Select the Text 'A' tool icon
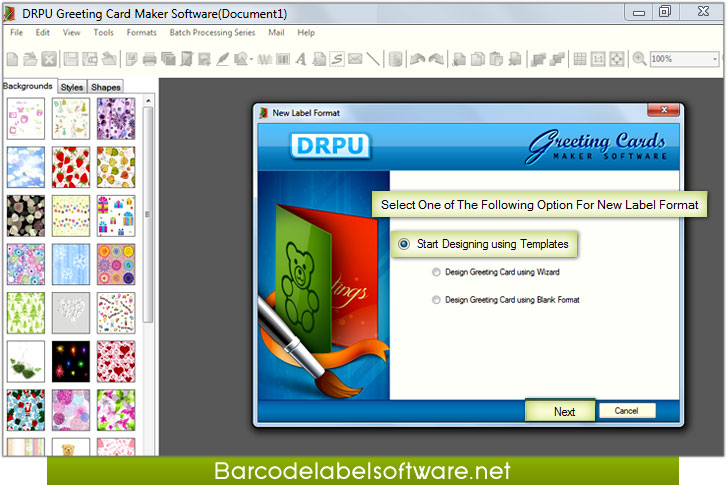The height and width of the screenshot is (485, 727). (301, 59)
